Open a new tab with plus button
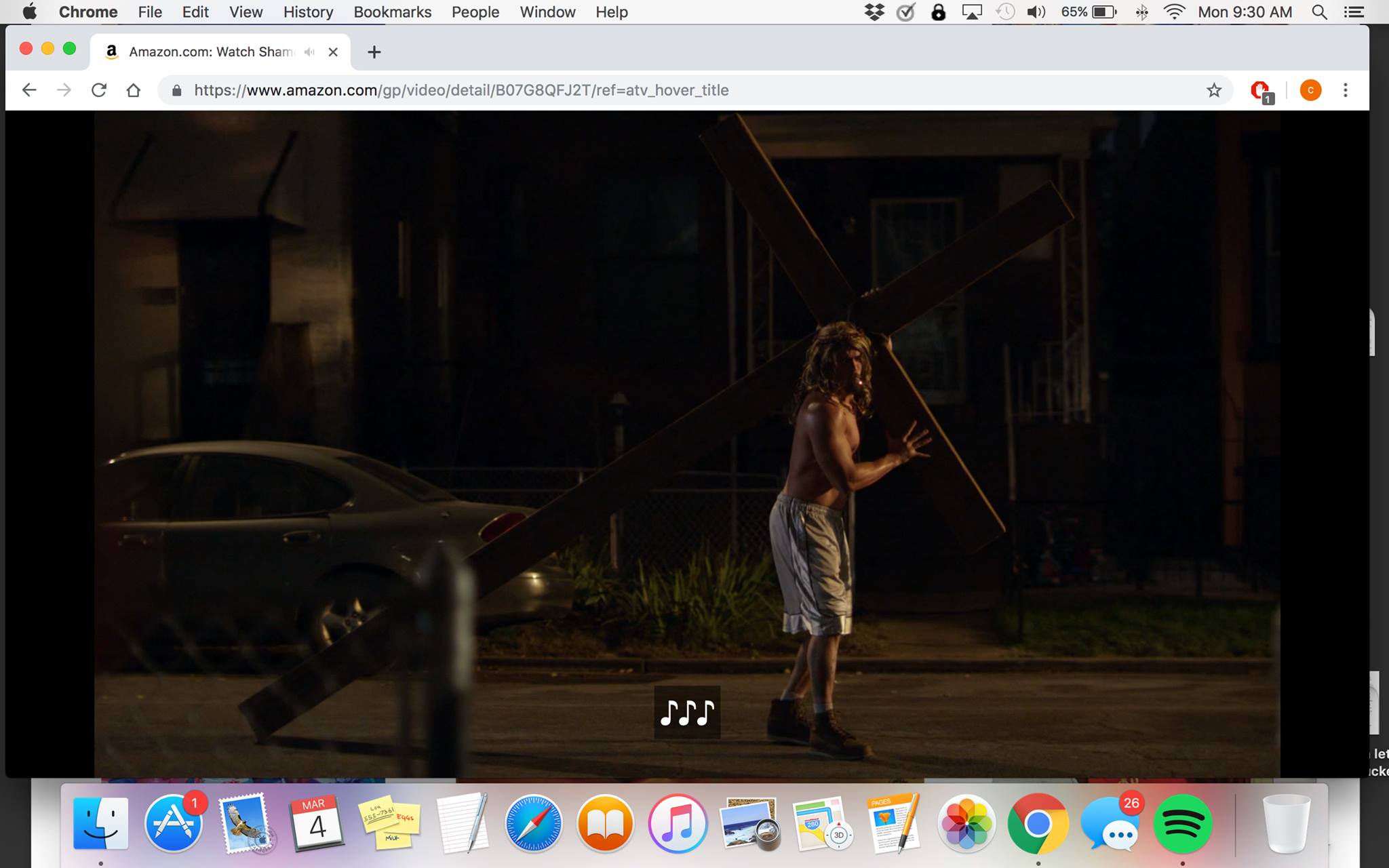Viewport: 1389px width, 868px height. pos(374,52)
